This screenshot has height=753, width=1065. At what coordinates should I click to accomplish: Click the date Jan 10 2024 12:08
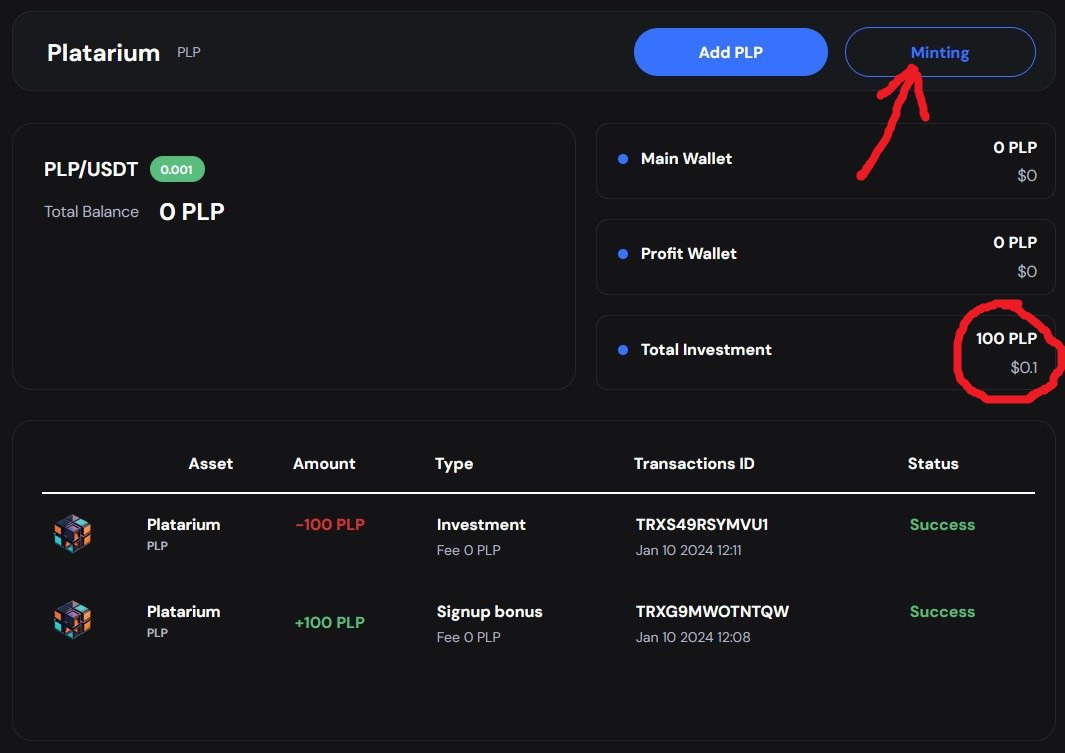click(693, 637)
